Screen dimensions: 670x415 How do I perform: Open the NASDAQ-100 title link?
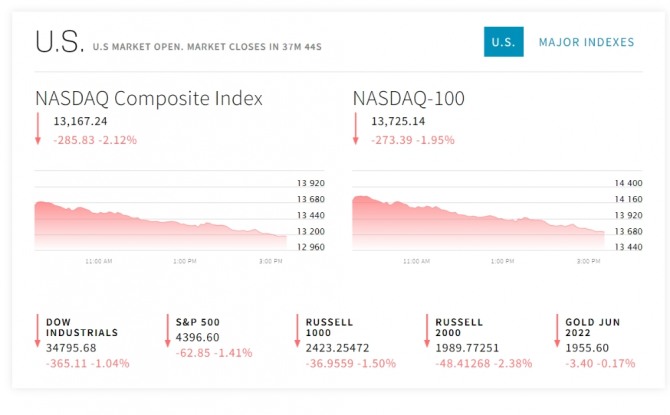point(409,98)
